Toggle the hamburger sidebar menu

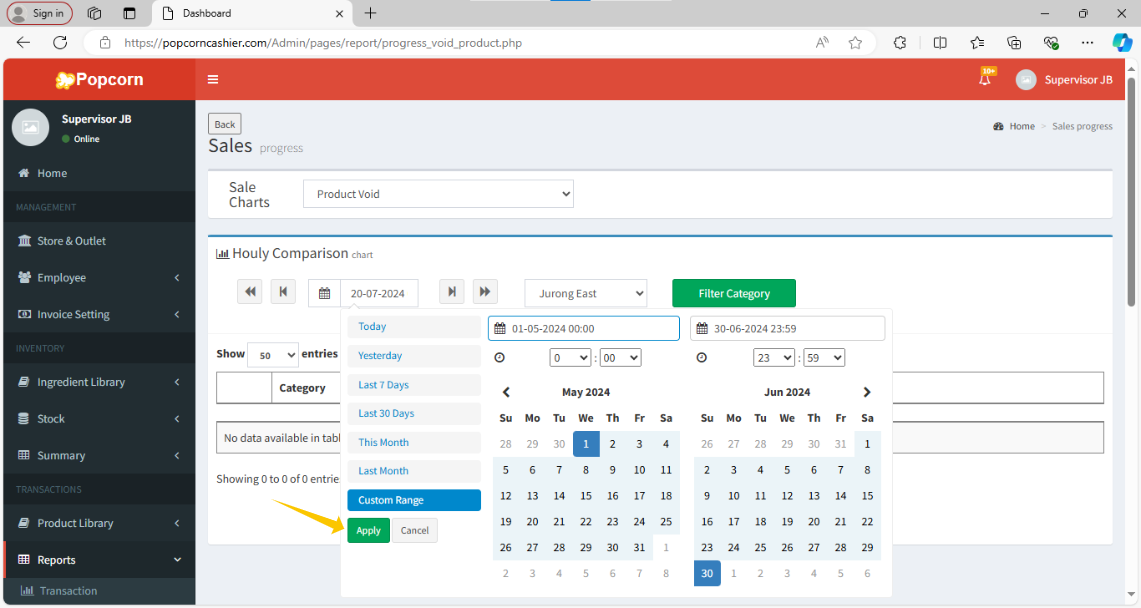[x=213, y=79]
